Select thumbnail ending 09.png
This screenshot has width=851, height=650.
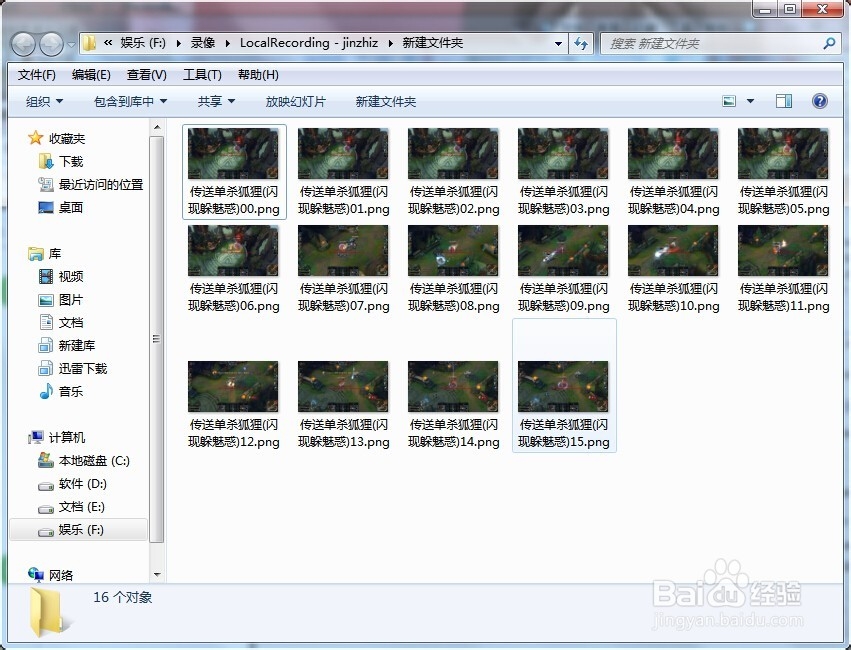pos(563,251)
